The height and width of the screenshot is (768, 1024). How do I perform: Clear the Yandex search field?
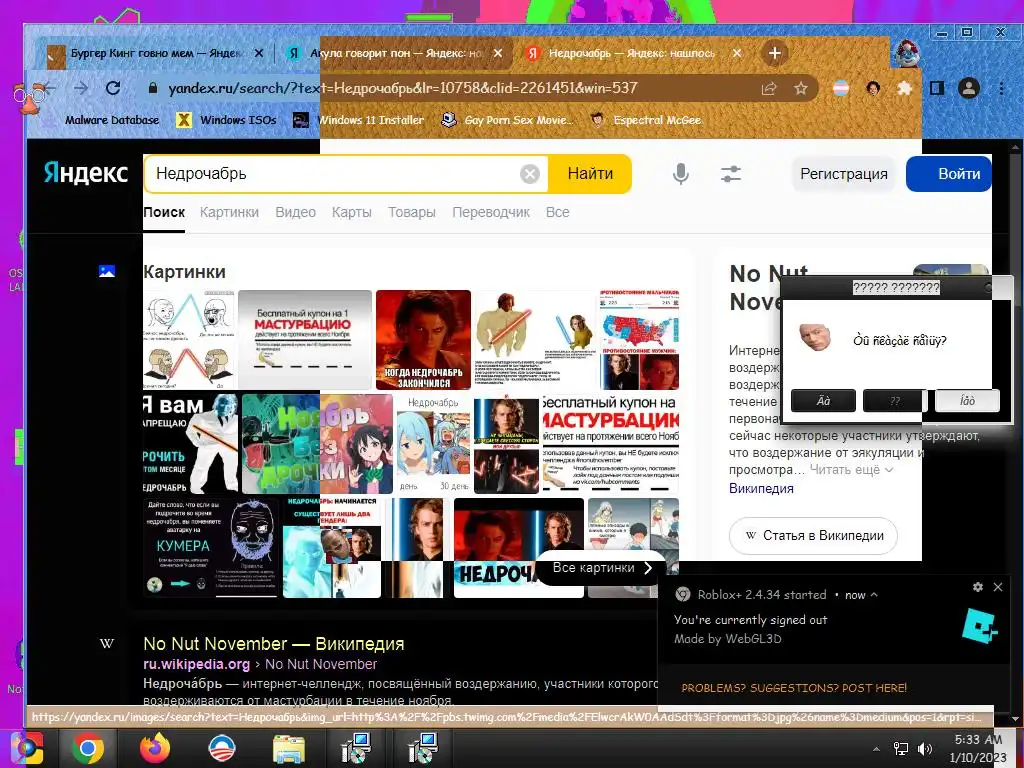point(530,174)
